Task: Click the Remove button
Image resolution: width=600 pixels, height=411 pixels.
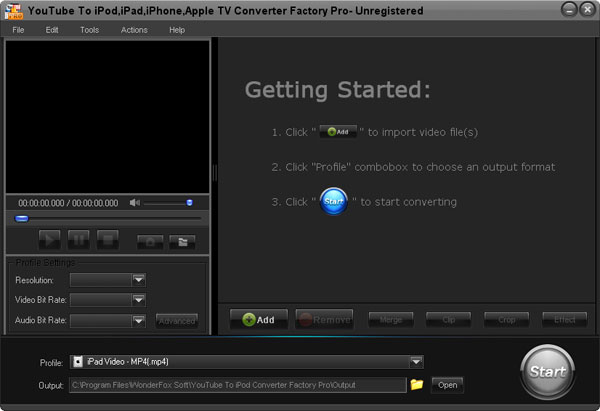Action: pos(324,320)
